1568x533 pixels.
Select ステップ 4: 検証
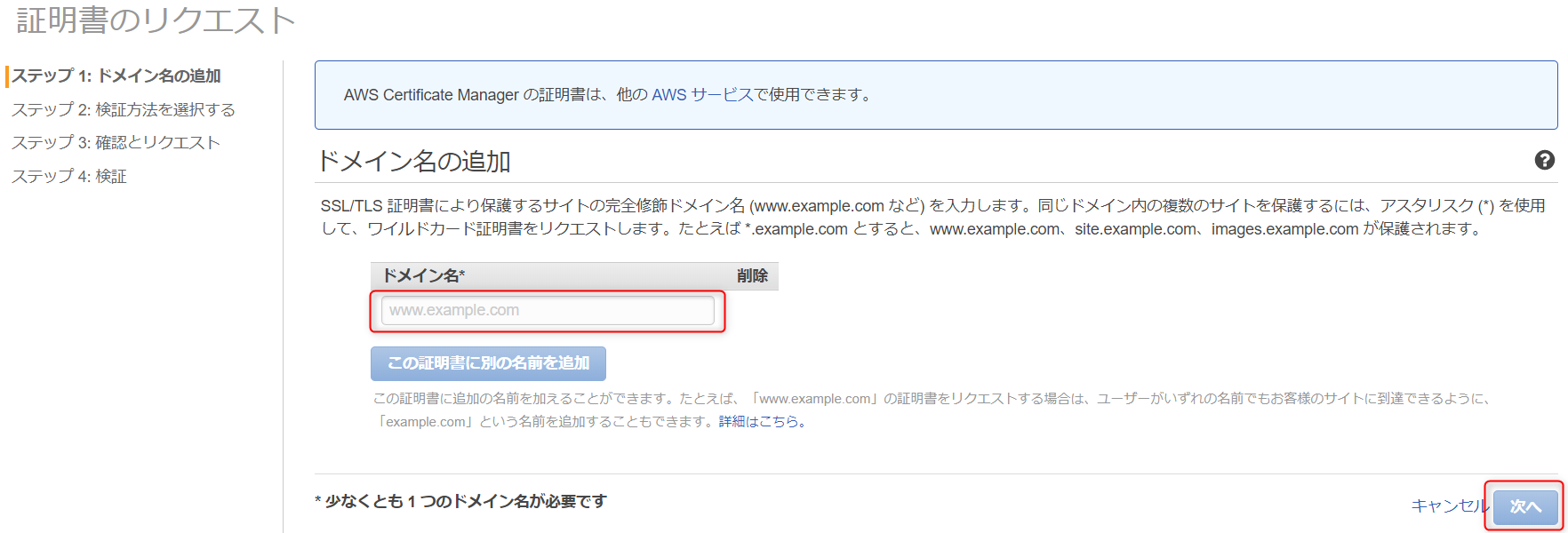click(x=69, y=176)
